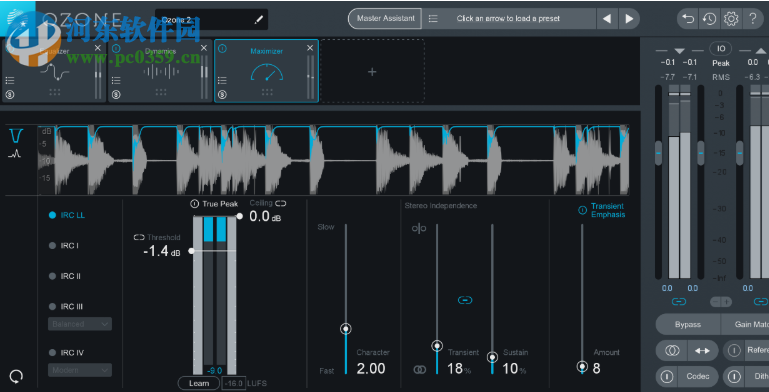Click the Codec button

[x=697, y=376]
